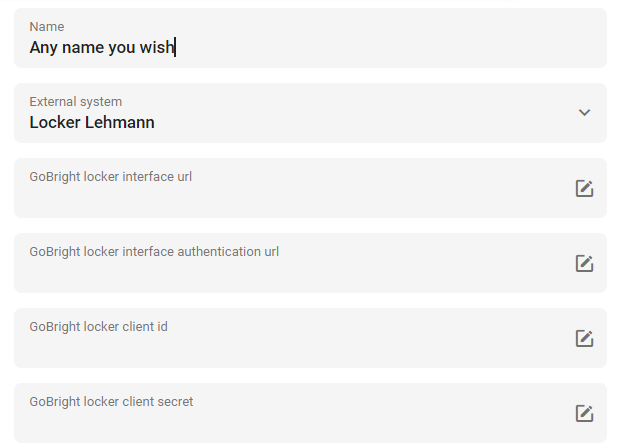Open the edit icon for interface authentication url

click(584, 263)
